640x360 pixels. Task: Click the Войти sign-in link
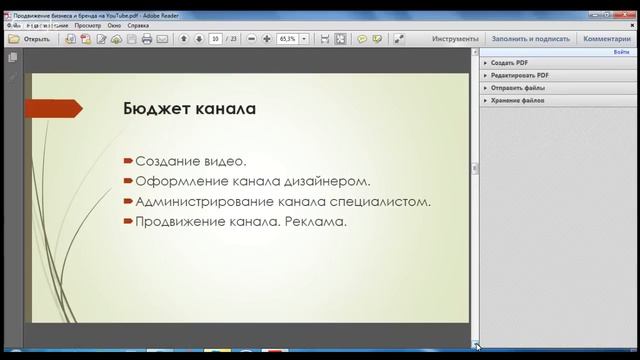(x=621, y=52)
